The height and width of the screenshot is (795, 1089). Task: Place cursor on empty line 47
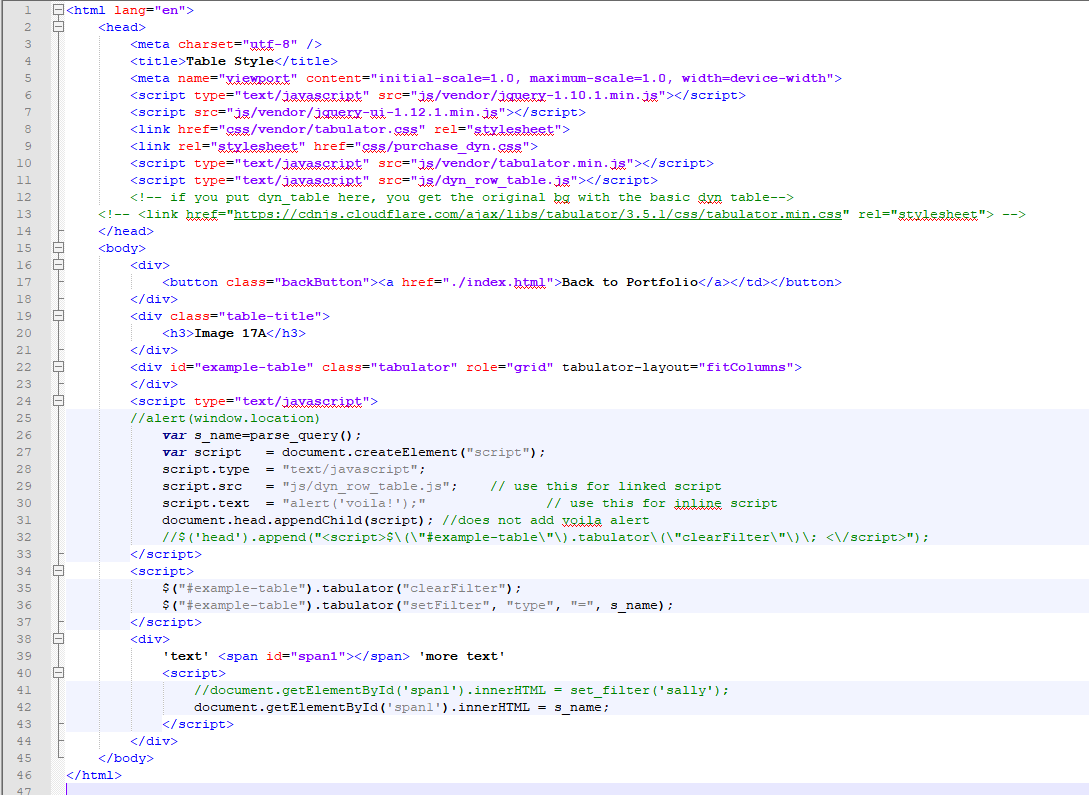(x=576, y=790)
